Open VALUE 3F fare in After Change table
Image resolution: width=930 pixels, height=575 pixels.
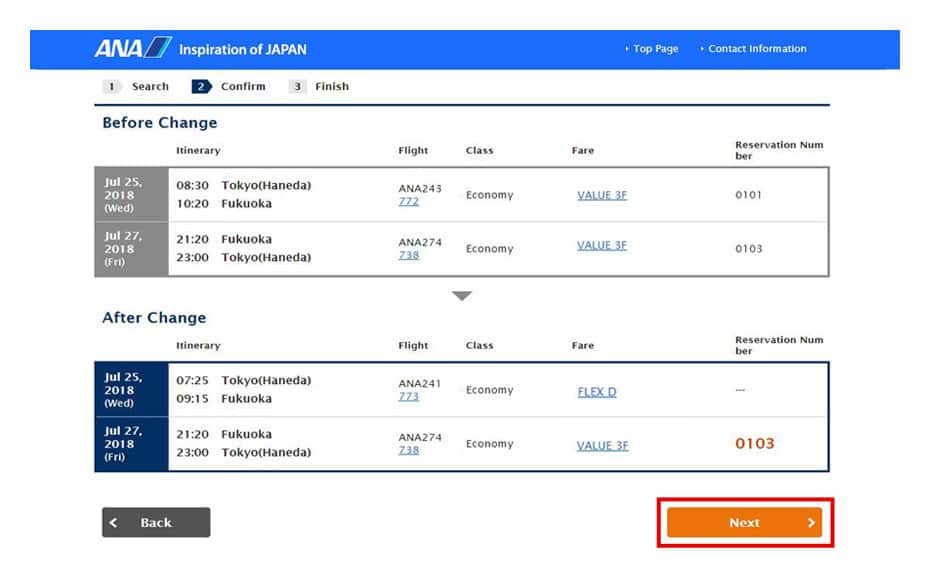point(602,446)
